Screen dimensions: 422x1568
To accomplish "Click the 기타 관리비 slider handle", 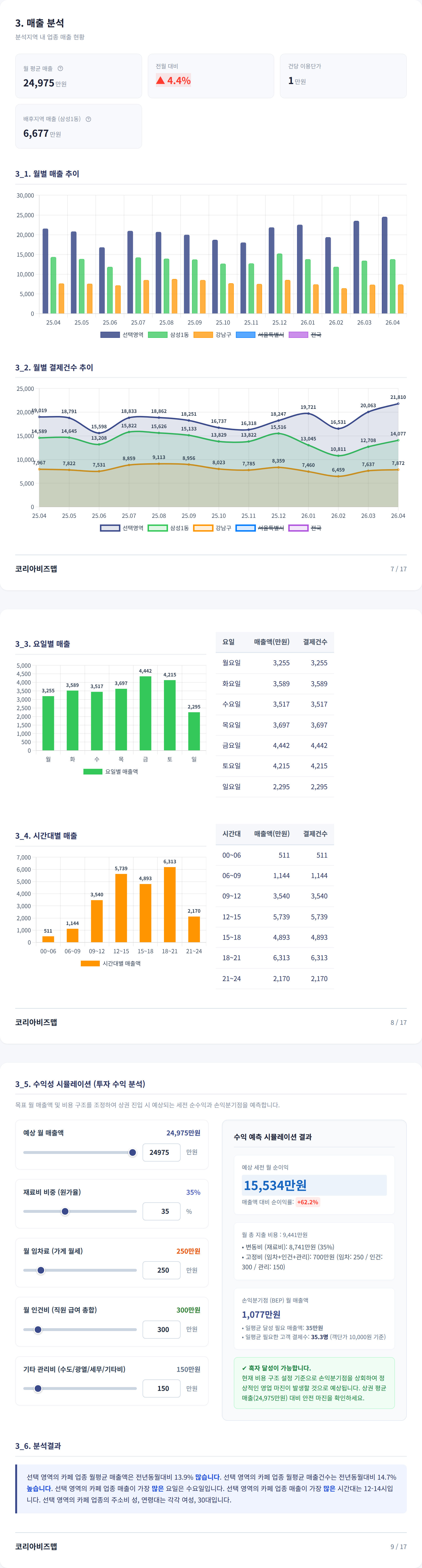I will [x=38, y=1389].
